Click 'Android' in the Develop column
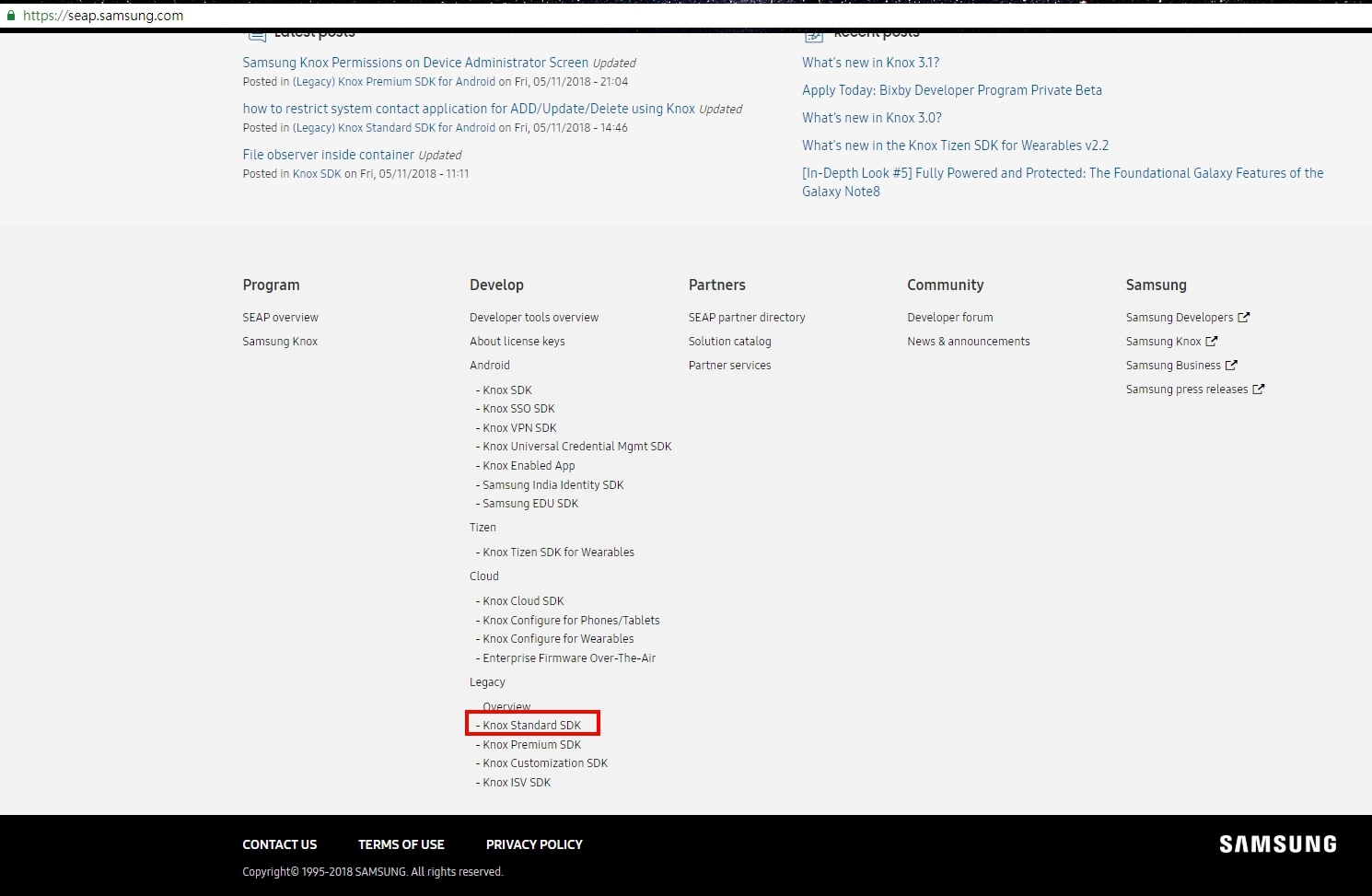 pyautogui.click(x=490, y=366)
